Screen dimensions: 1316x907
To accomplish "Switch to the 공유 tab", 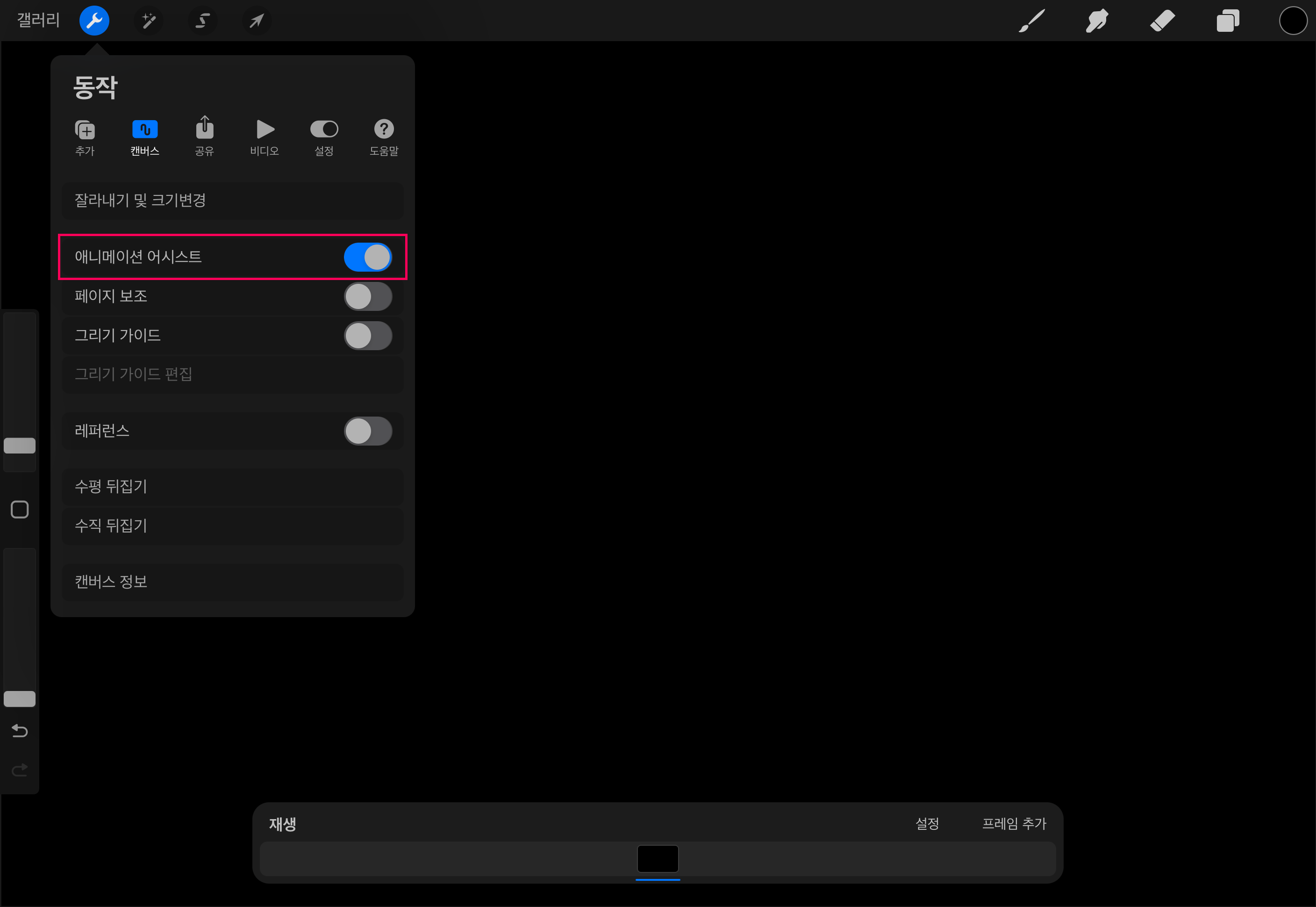I will pos(205,137).
